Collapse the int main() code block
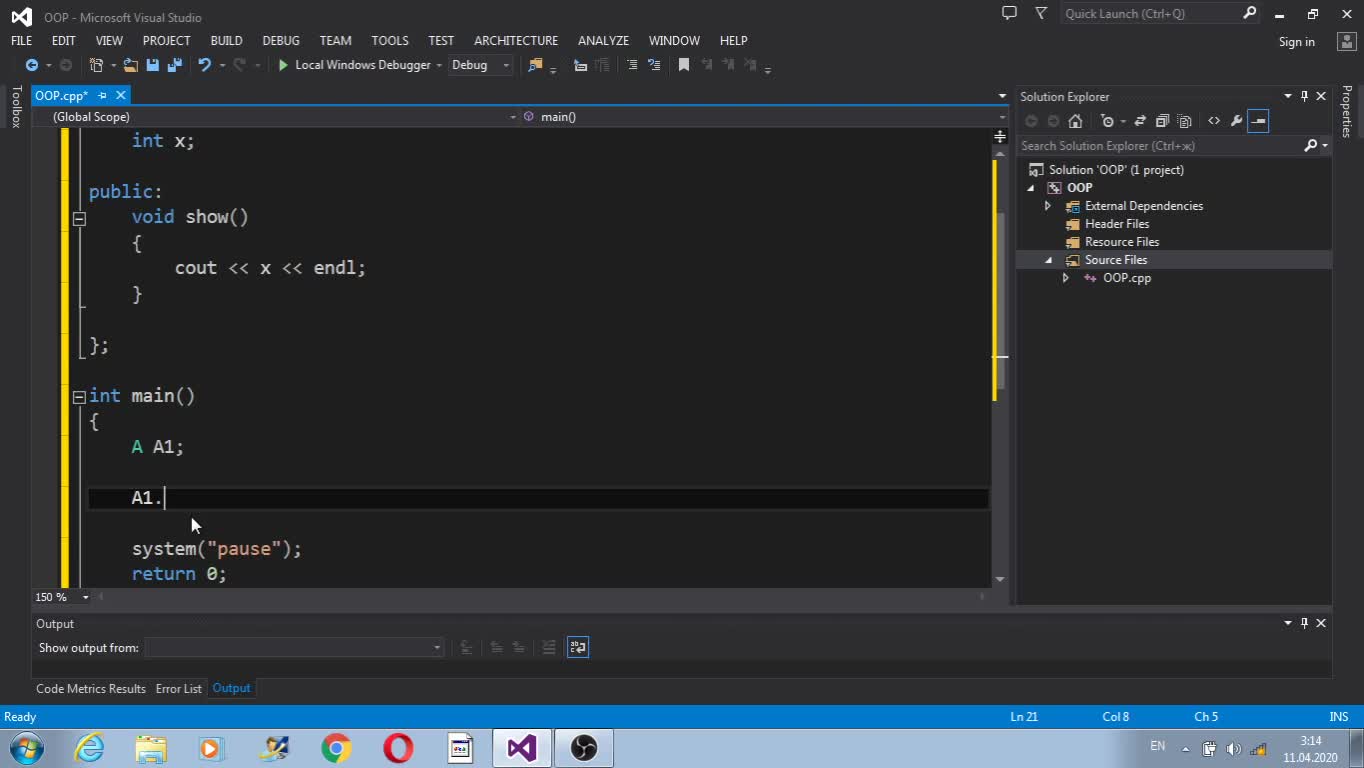1364x768 pixels. [79, 397]
